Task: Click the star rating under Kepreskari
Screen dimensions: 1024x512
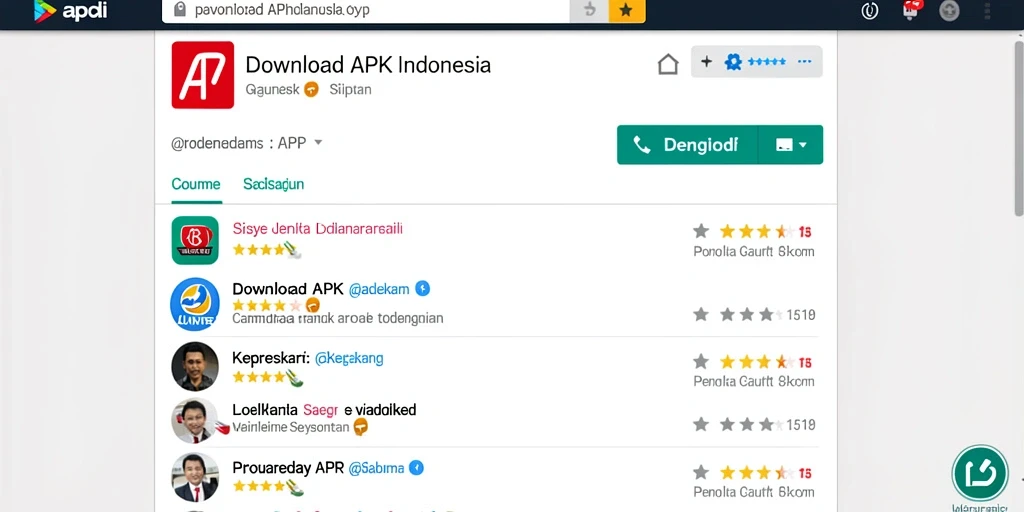Action: pos(266,377)
